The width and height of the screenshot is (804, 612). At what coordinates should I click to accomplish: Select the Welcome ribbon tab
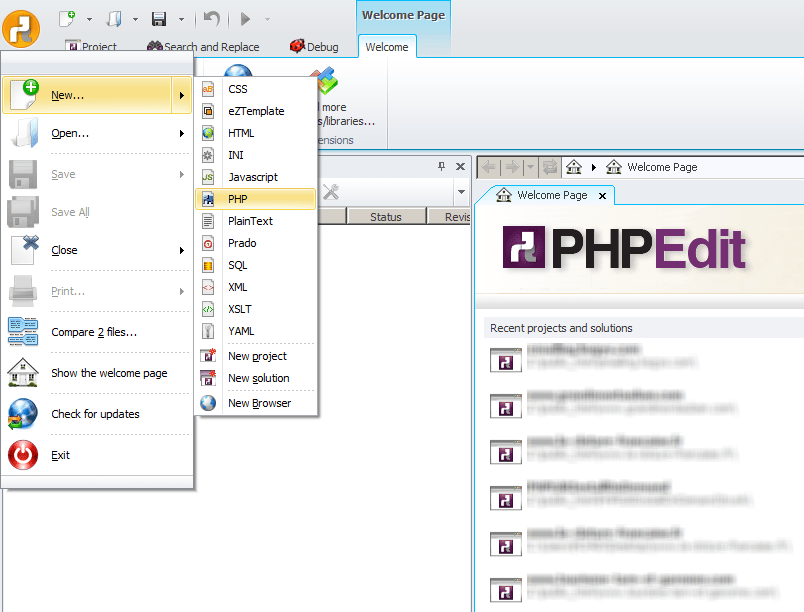(x=387, y=47)
